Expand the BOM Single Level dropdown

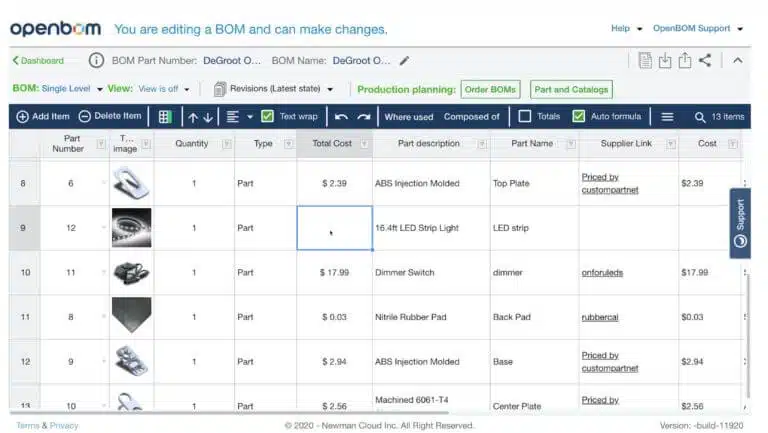coord(100,89)
